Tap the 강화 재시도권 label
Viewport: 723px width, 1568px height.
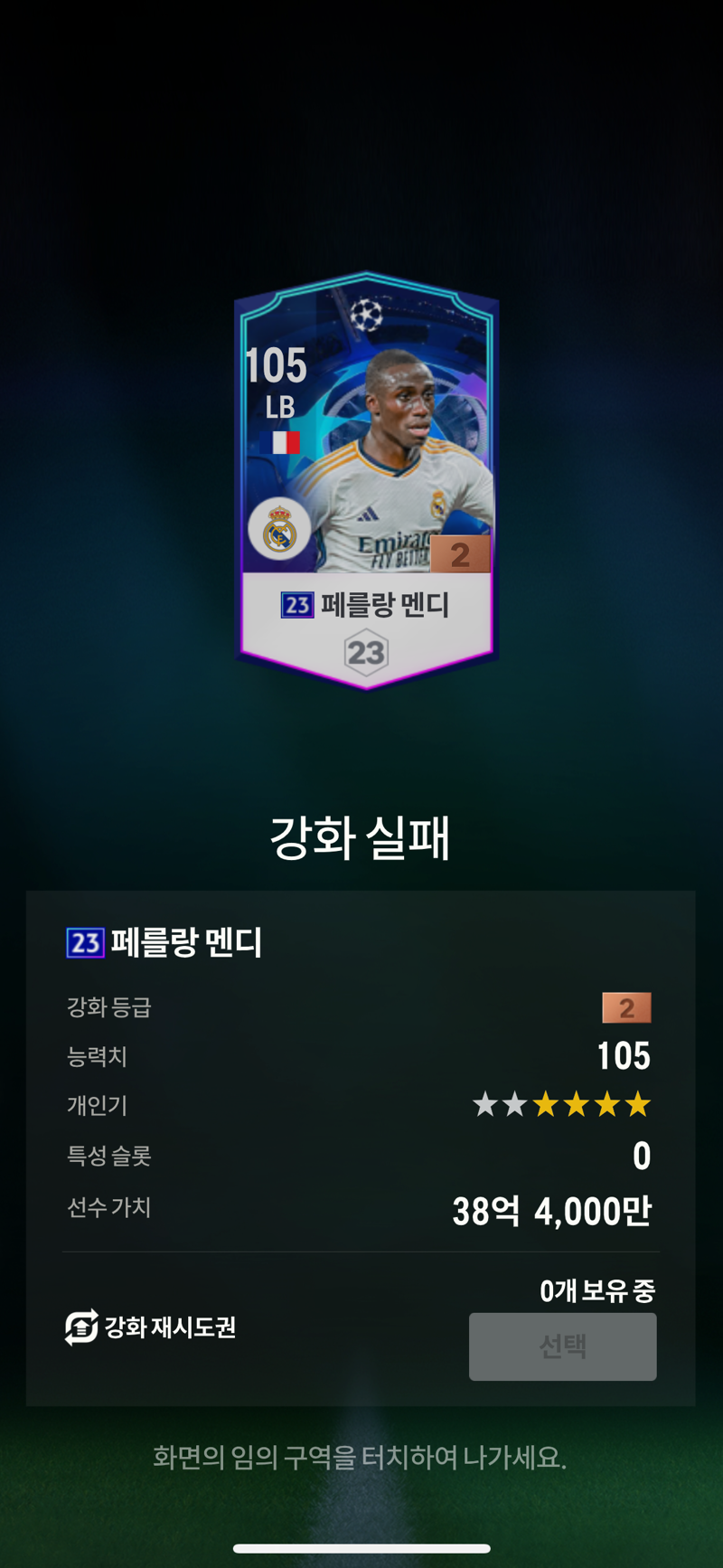pyautogui.click(x=170, y=1327)
